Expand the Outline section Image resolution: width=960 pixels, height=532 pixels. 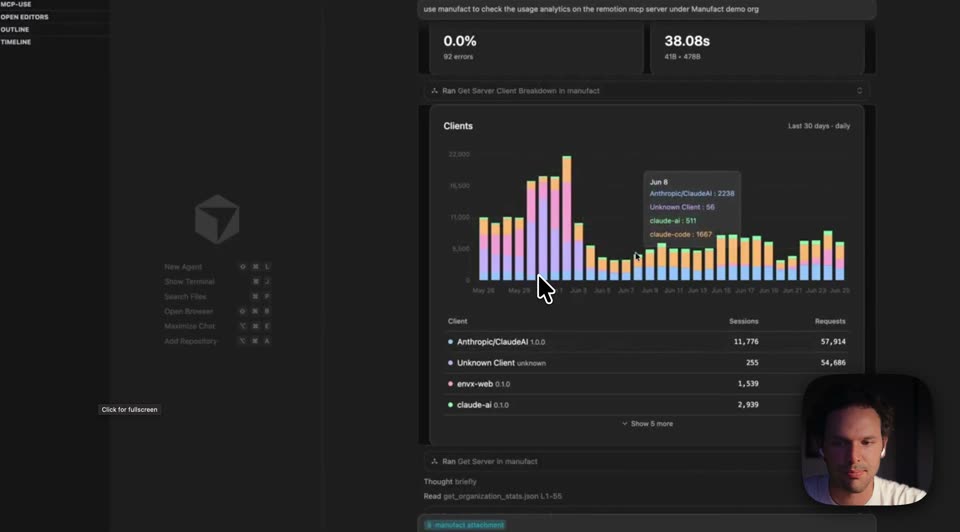pyautogui.click(x=15, y=29)
